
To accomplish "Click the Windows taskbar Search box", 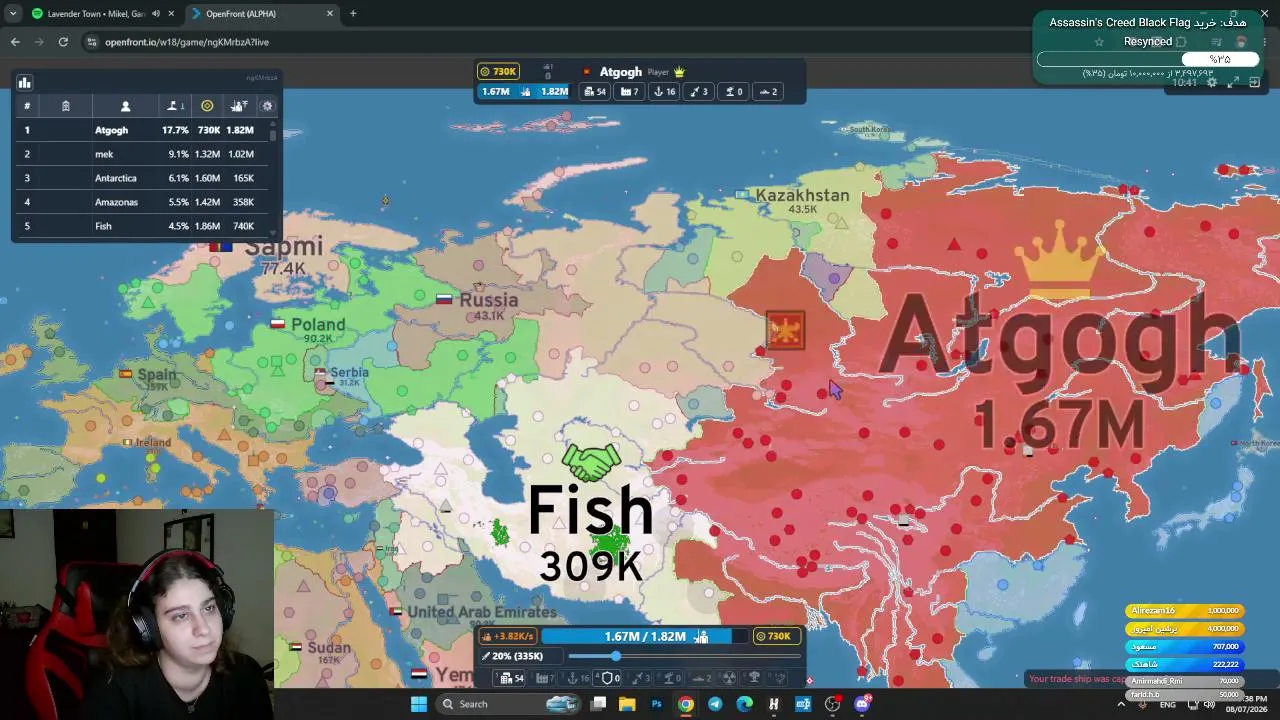I will coord(510,704).
